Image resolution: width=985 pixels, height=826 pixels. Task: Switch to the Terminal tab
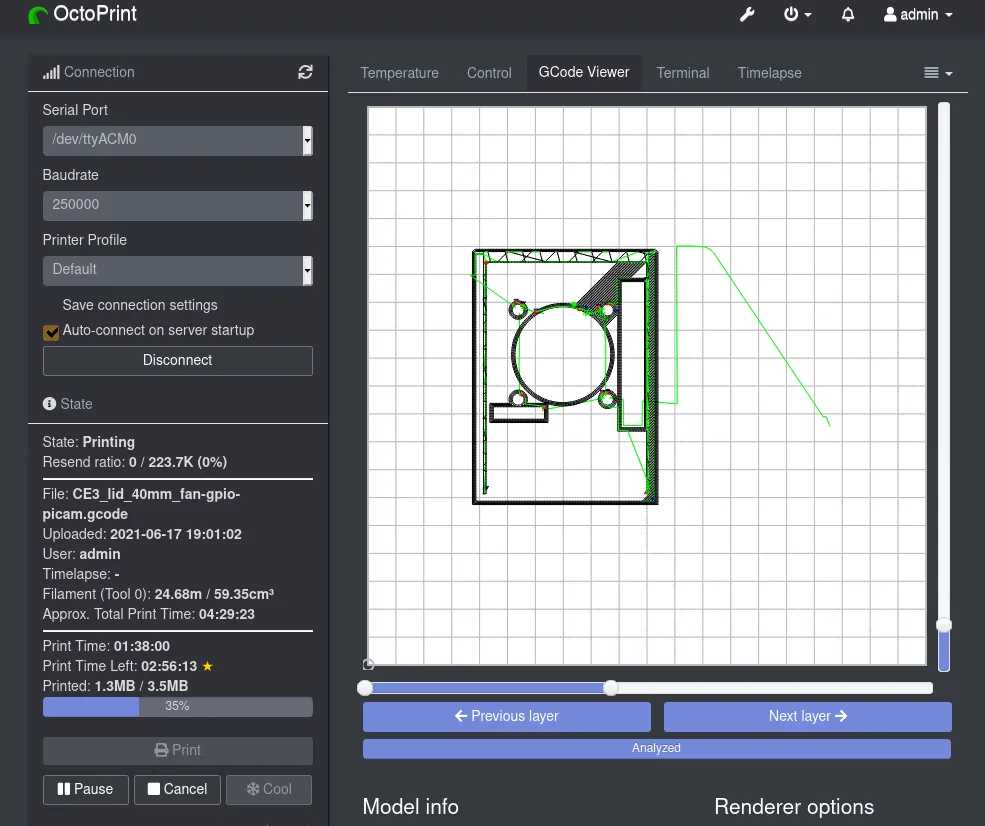(x=682, y=72)
